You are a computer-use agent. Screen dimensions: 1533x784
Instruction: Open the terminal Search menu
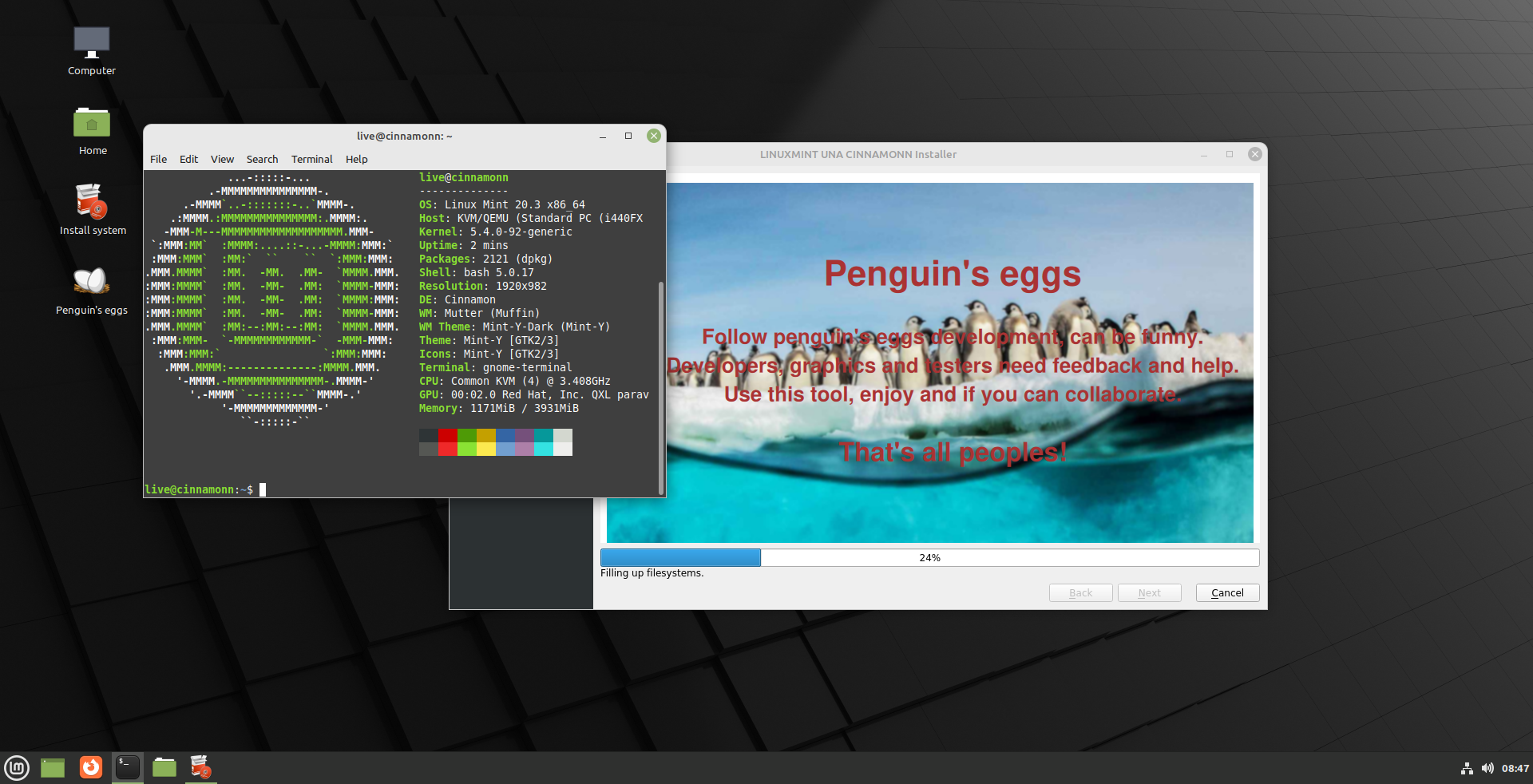[x=262, y=159]
